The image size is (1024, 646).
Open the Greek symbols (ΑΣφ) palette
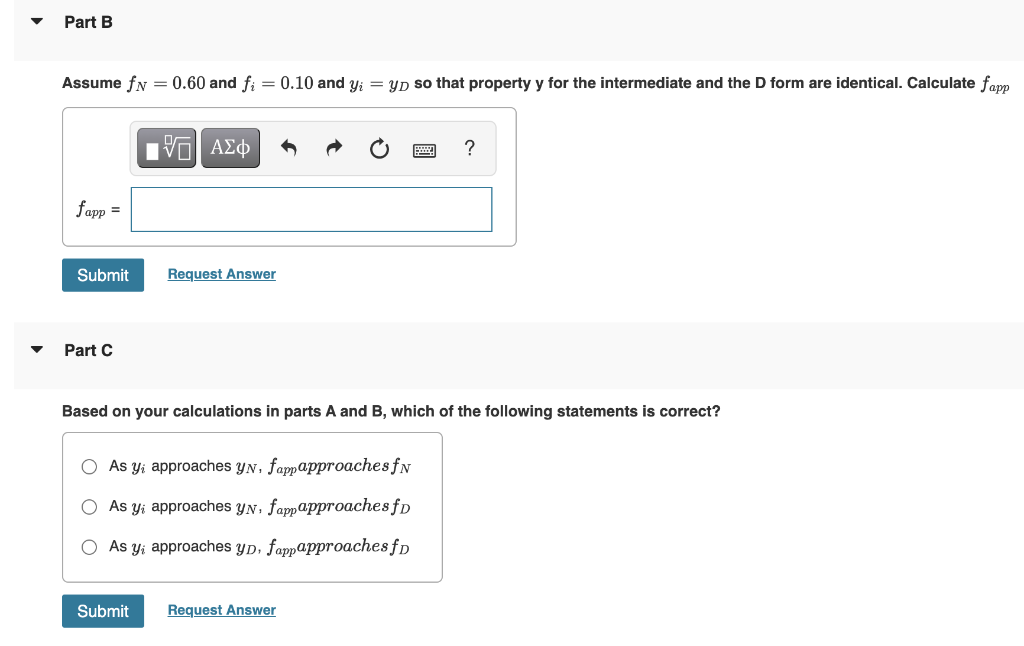click(230, 147)
